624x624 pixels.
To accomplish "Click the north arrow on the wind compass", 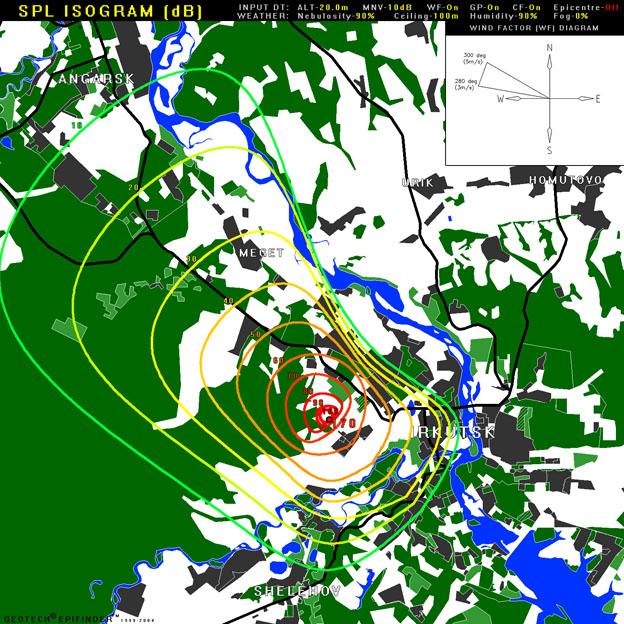I will point(549,63).
